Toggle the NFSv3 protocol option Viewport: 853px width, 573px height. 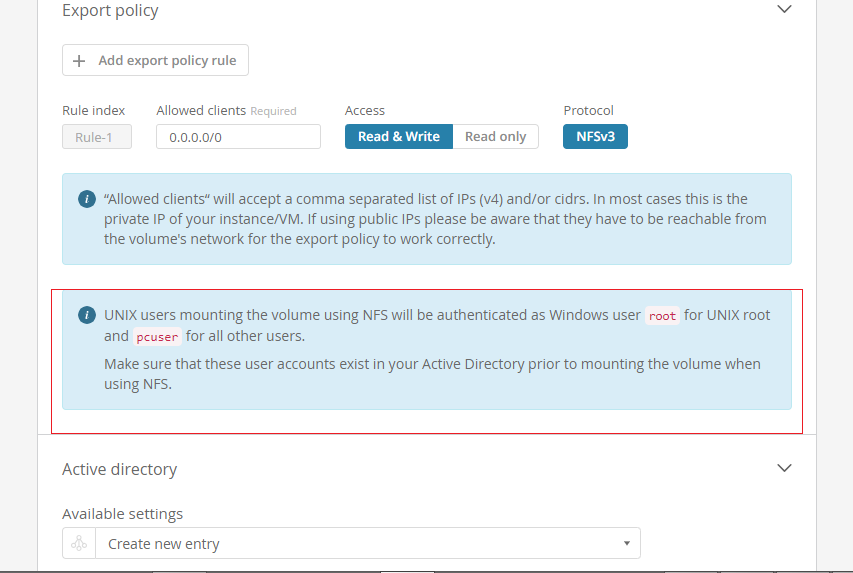point(595,137)
